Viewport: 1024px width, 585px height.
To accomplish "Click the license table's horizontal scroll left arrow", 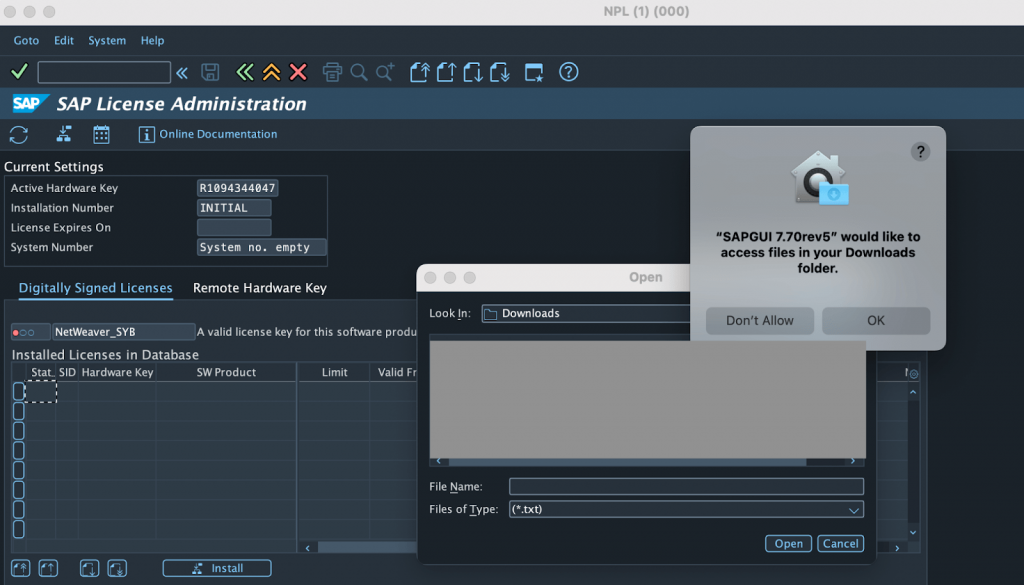I will click(x=308, y=548).
